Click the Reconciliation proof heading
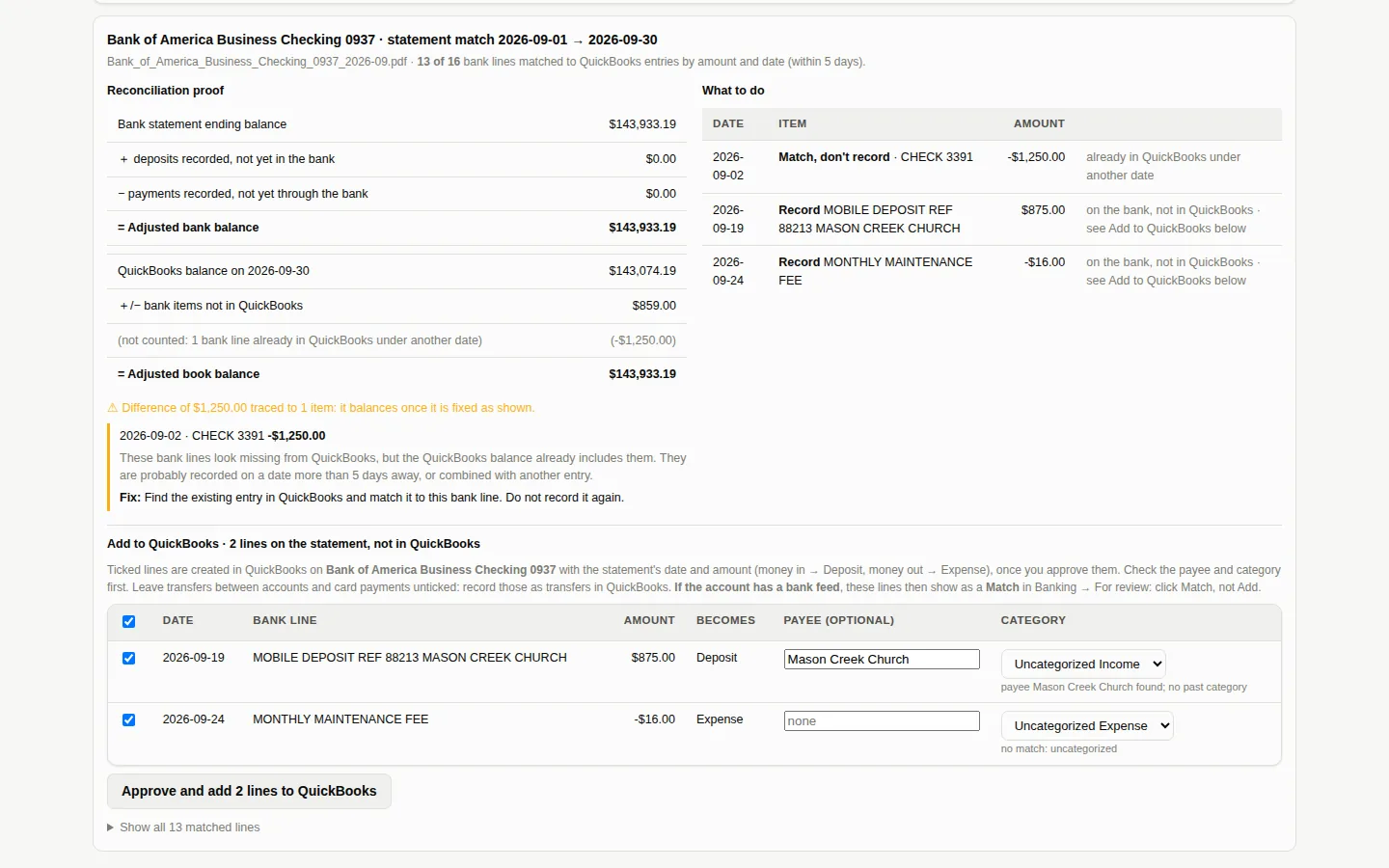Screen dimensions: 1389x868 pos(165,91)
